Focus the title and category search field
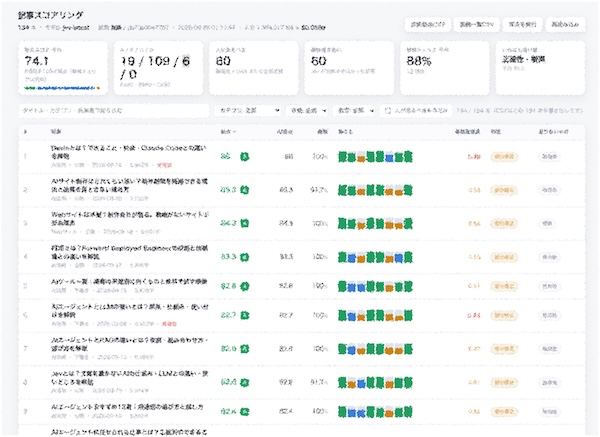Screen dimensions: 600x437 click(x=114, y=110)
